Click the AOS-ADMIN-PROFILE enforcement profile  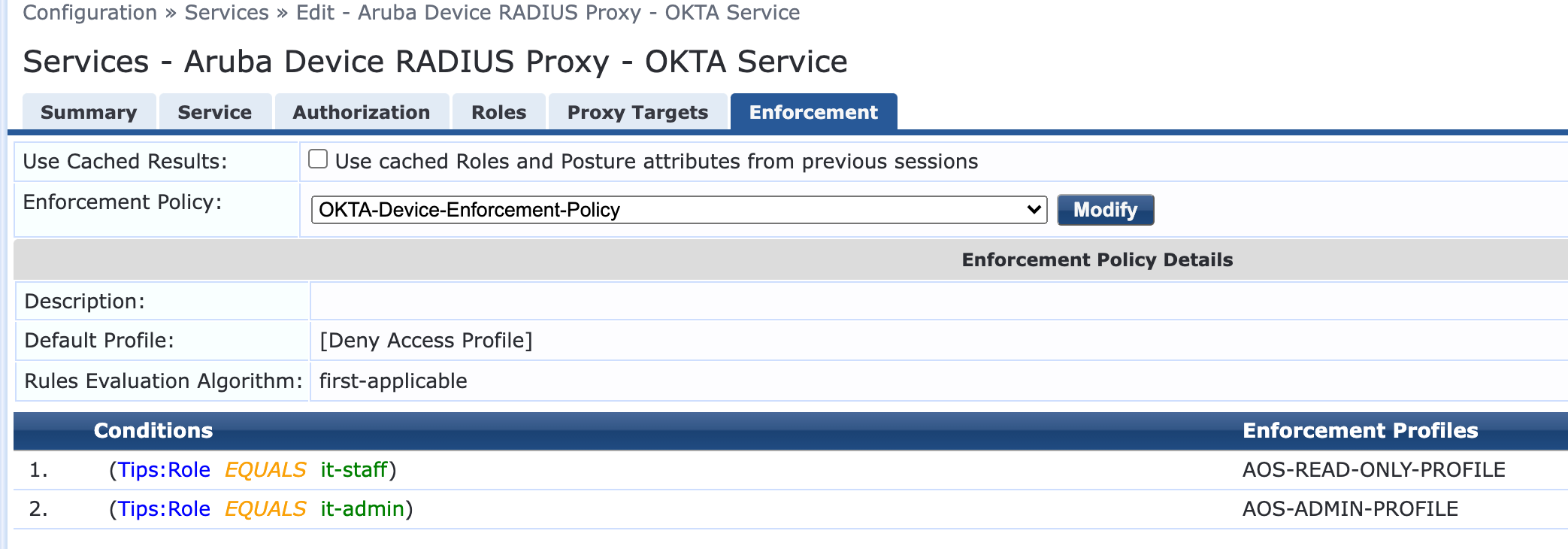[x=1350, y=509]
